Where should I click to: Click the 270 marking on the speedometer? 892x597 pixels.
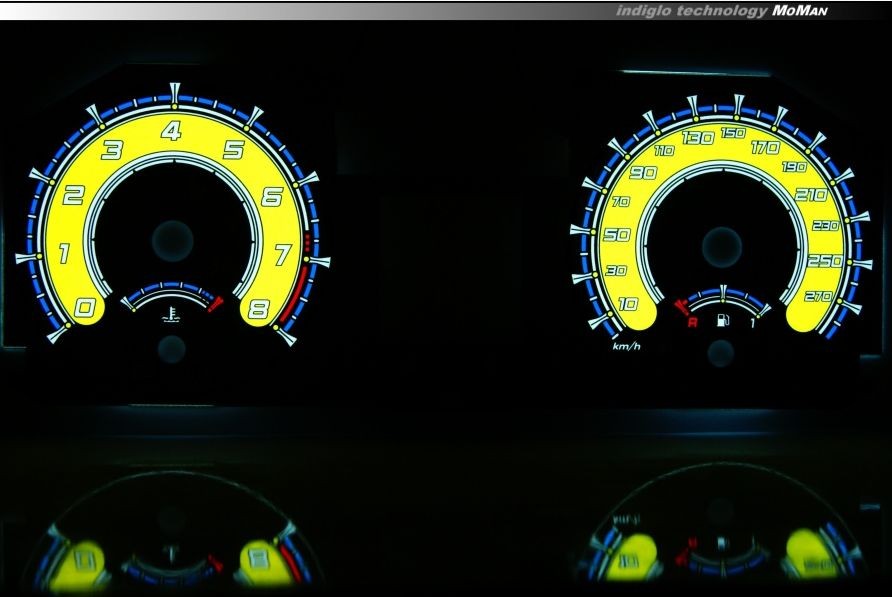(x=816, y=296)
